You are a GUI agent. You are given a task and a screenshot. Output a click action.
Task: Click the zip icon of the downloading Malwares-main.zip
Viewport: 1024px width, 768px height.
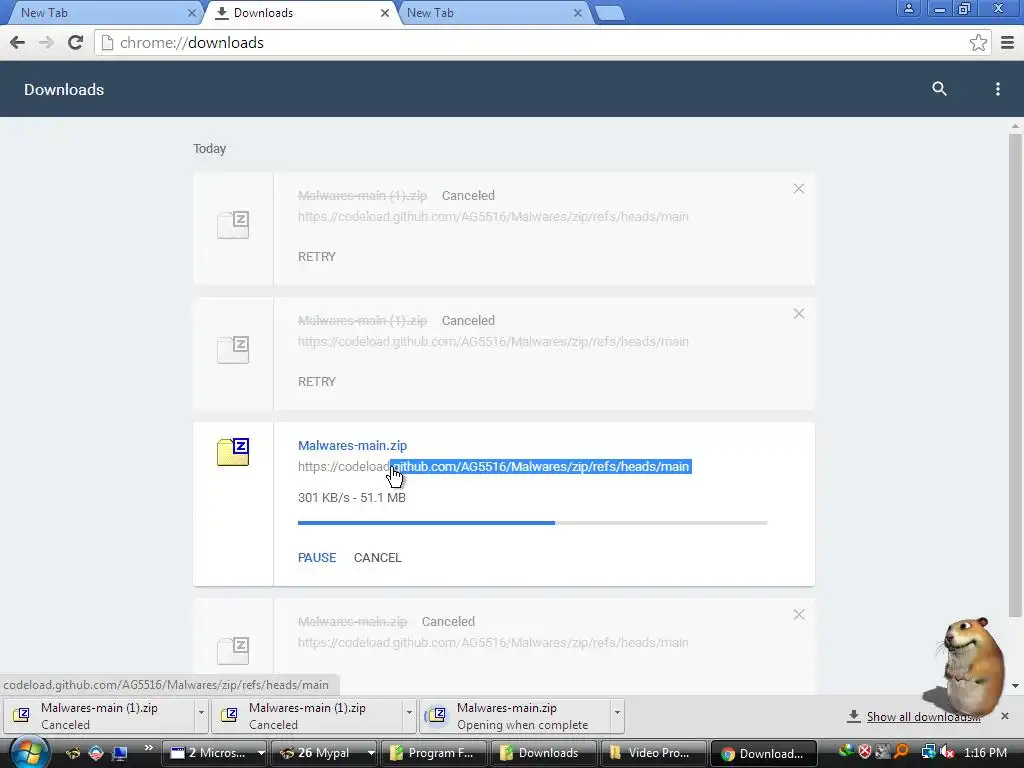point(233,452)
